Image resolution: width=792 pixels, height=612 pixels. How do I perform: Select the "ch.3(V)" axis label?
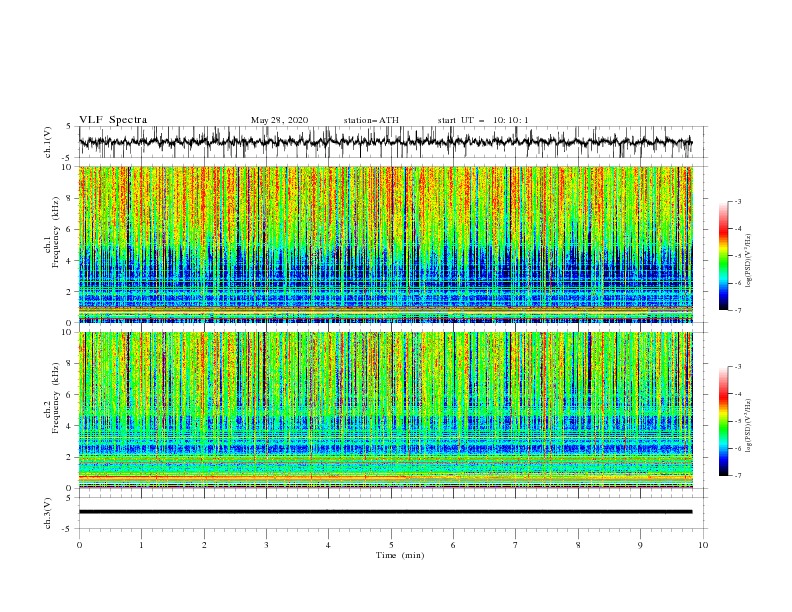48,513
